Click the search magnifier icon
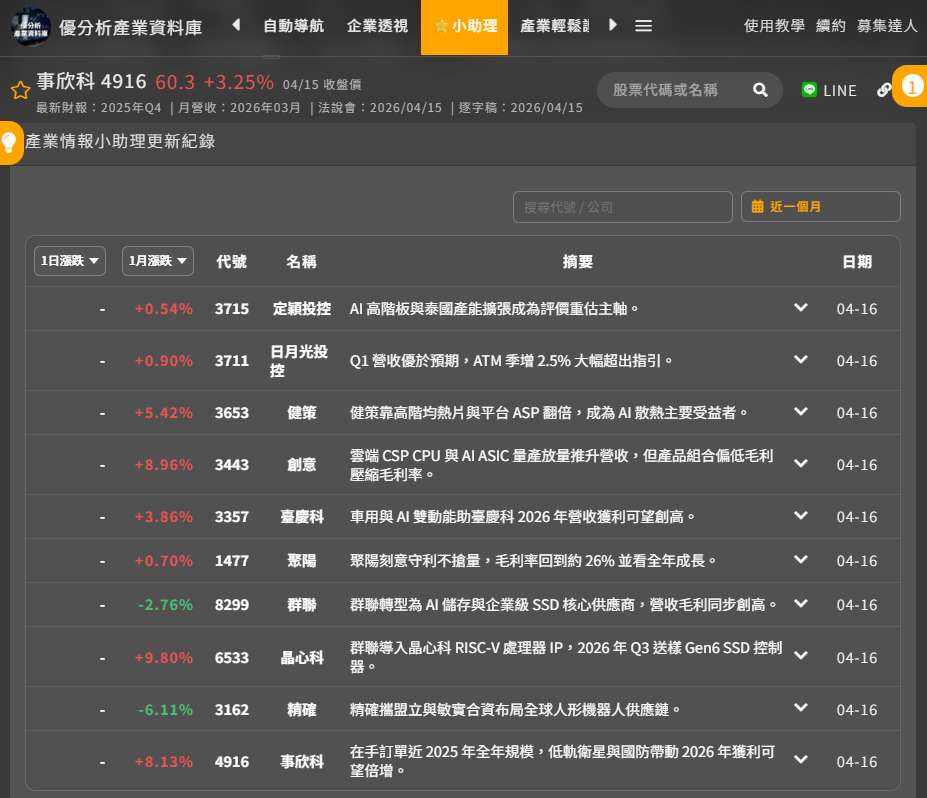927x798 pixels. pyautogui.click(x=760, y=90)
